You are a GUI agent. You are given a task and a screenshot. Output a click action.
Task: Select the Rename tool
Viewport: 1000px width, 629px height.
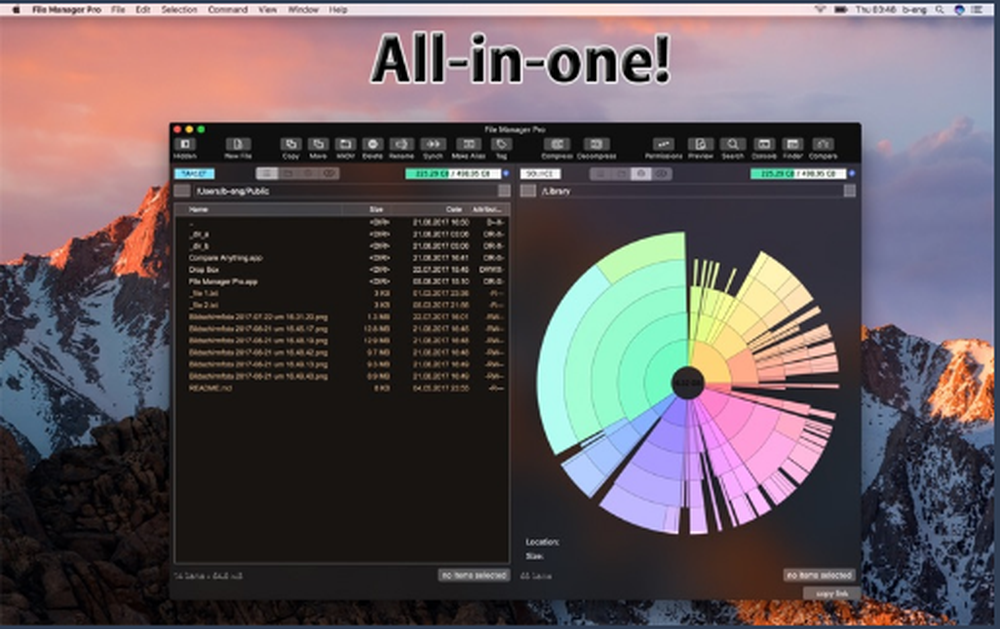tap(400, 146)
